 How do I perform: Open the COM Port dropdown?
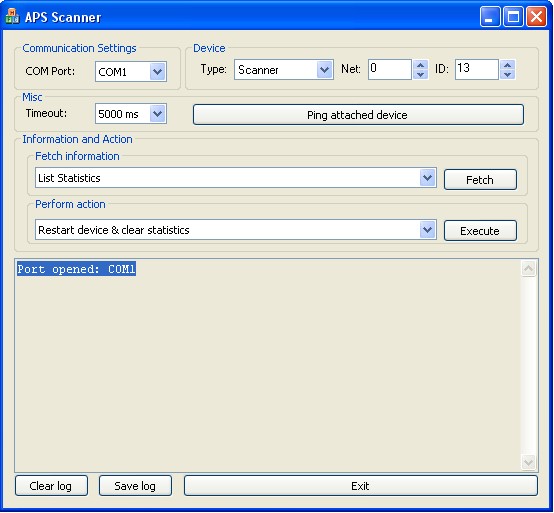click(158, 72)
